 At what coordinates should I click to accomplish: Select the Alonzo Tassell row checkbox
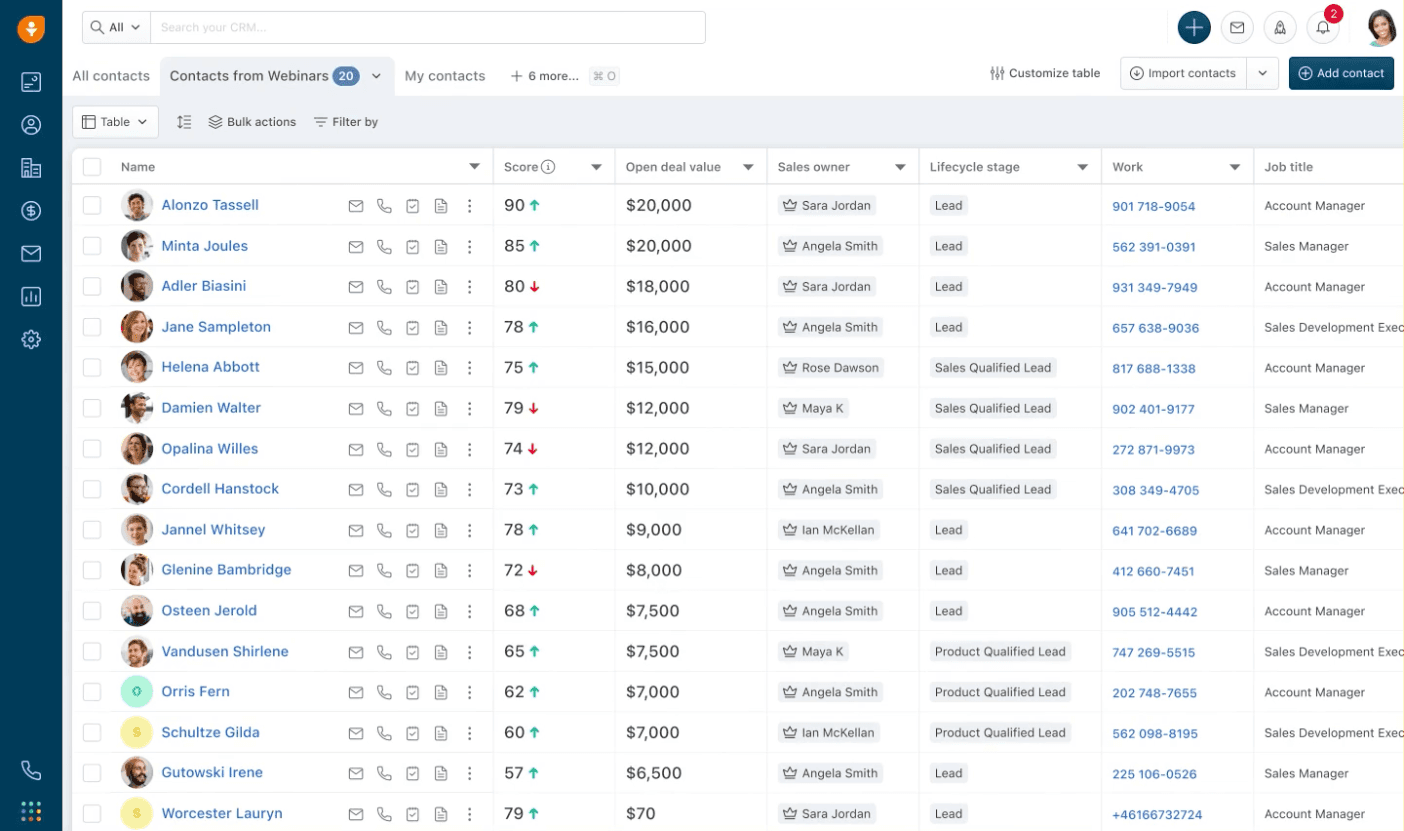(92, 205)
